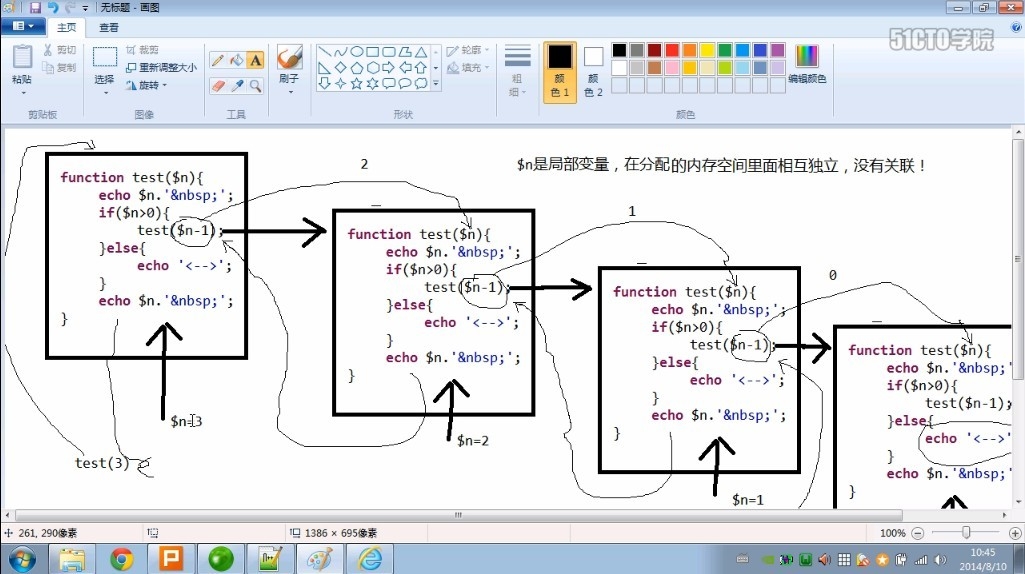Screen dimensions: 1025x574
Task: Choose the pentagon shape
Action: [x=356, y=67]
